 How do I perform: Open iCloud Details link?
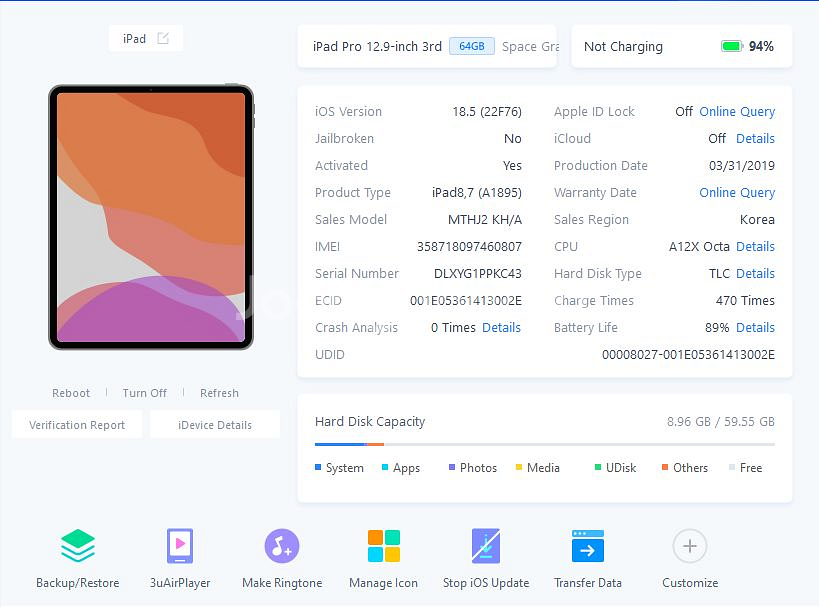(x=755, y=139)
